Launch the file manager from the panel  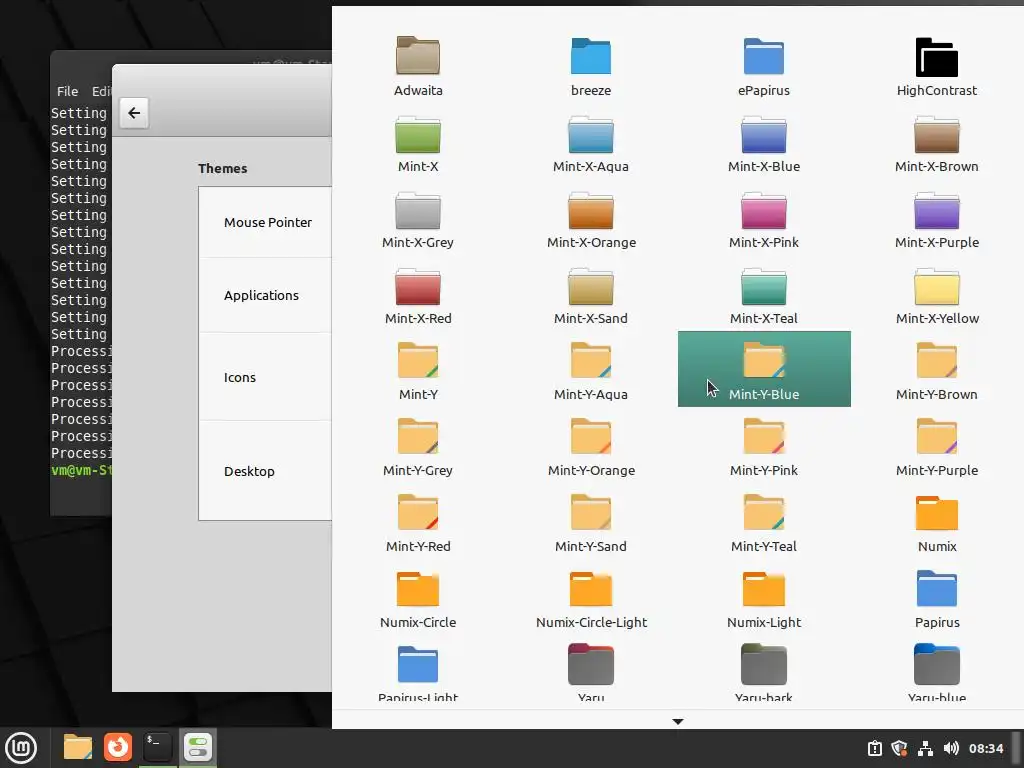(x=78, y=748)
